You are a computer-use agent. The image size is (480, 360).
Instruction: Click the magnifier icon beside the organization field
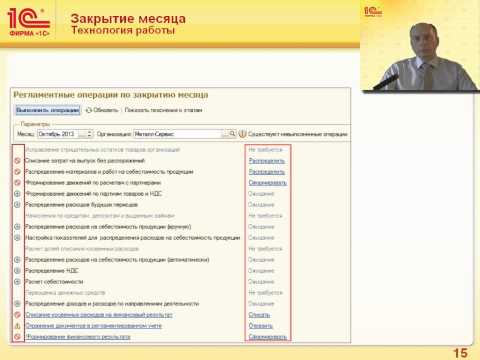pyautogui.click(x=232, y=134)
